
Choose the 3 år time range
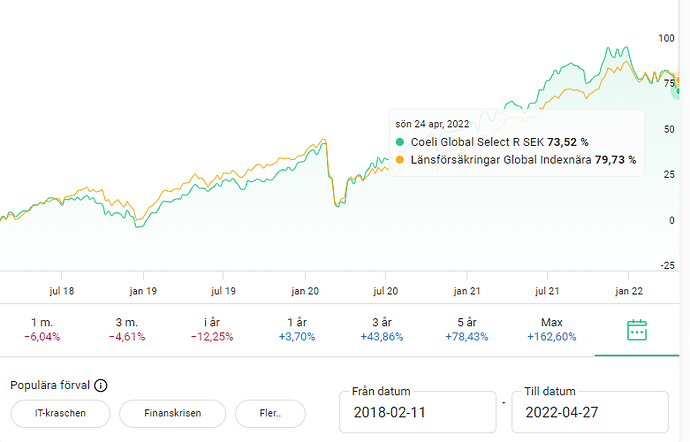coord(381,329)
